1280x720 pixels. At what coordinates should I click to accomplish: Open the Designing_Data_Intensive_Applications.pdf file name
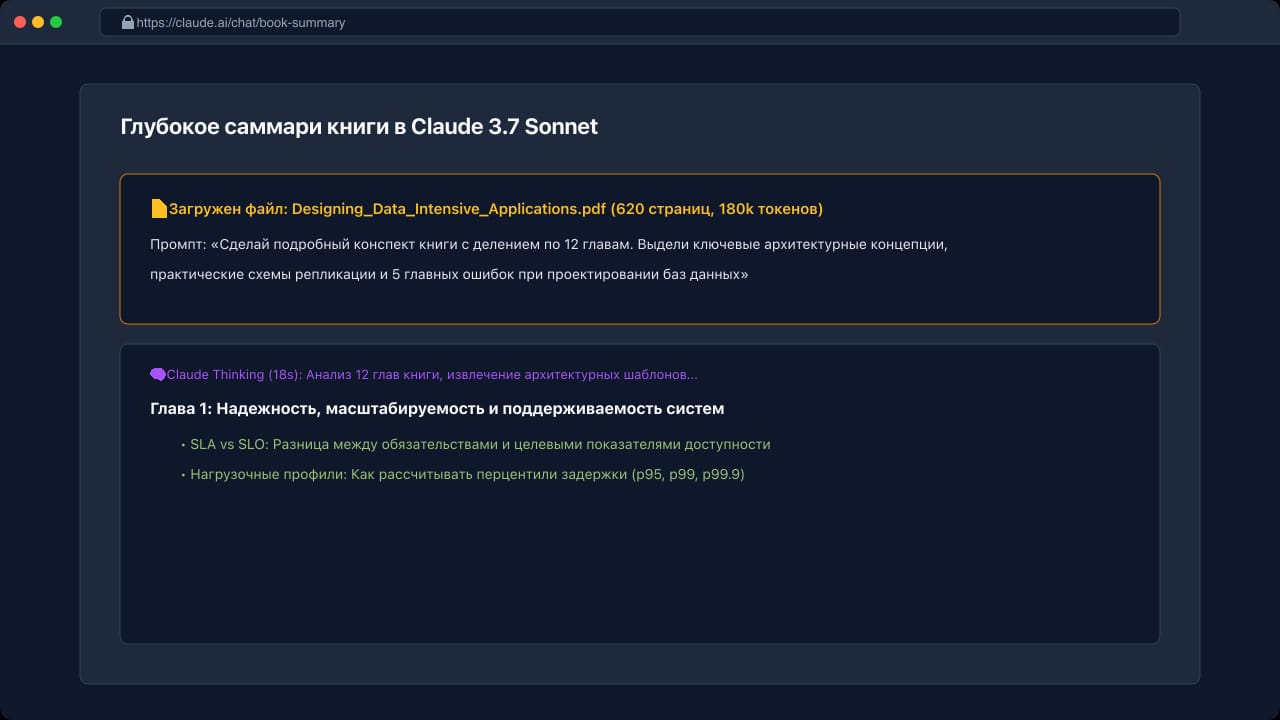[448, 209]
